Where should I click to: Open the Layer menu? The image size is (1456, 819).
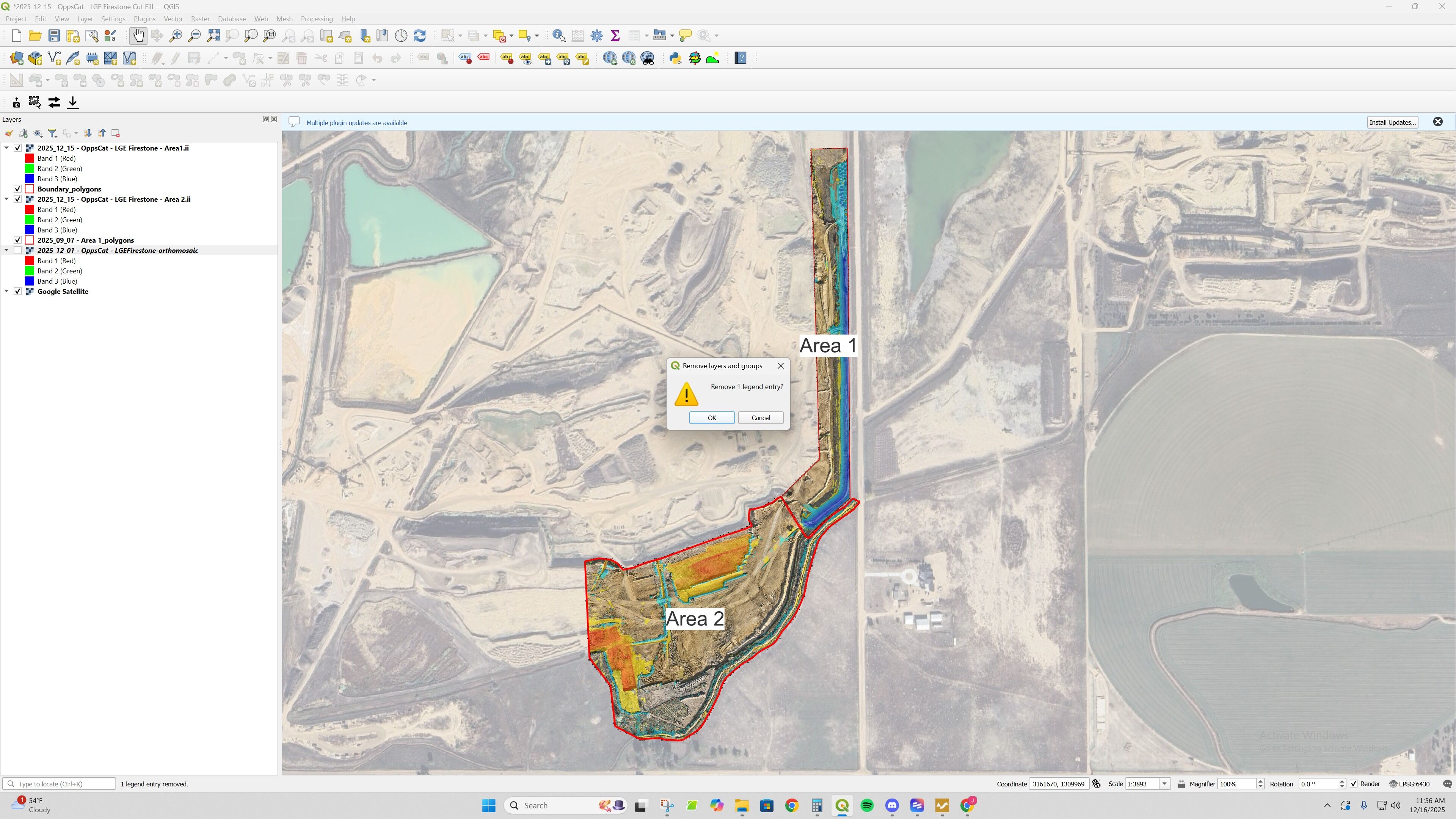click(x=85, y=19)
